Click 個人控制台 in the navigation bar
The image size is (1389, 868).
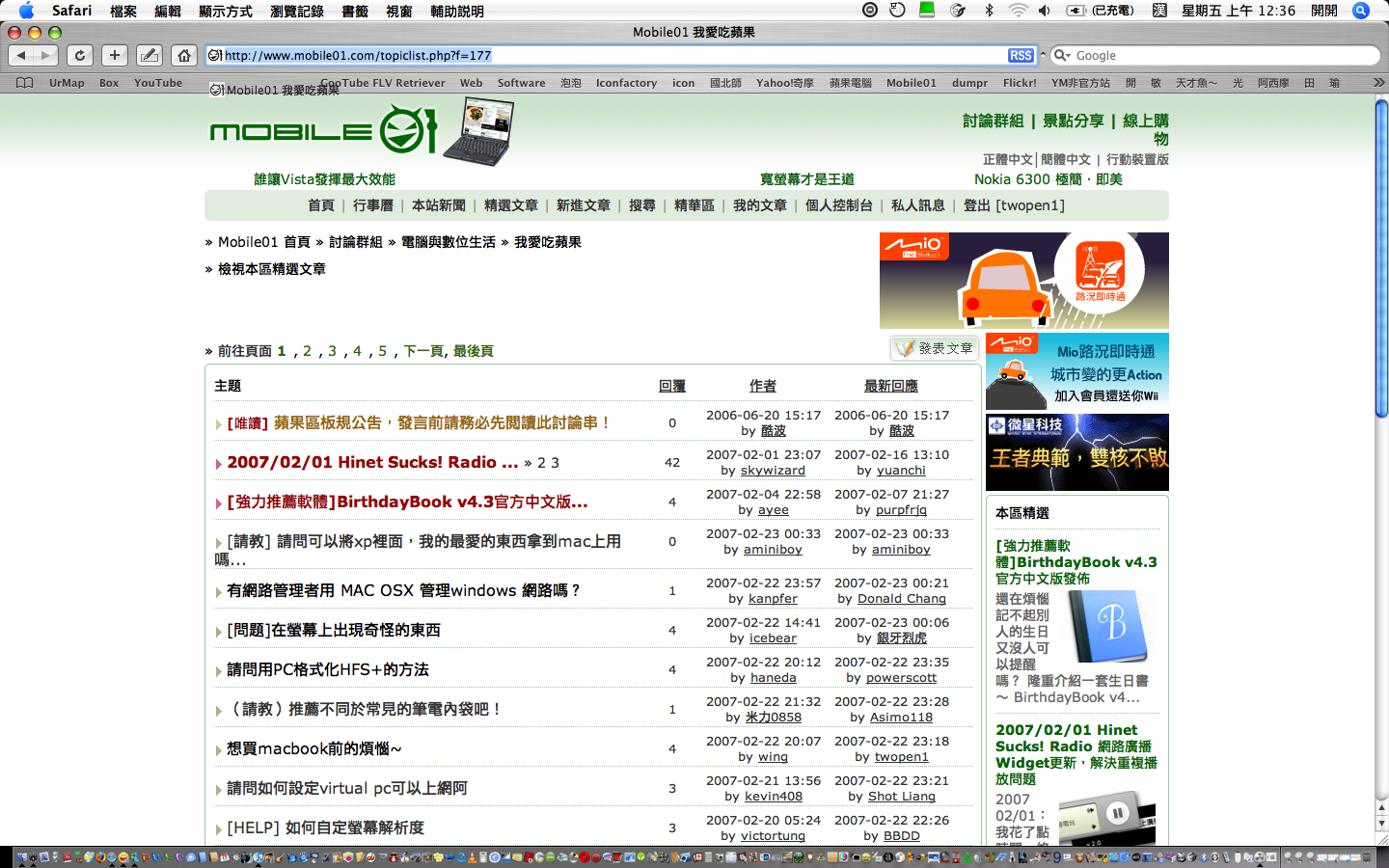point(839,205)
